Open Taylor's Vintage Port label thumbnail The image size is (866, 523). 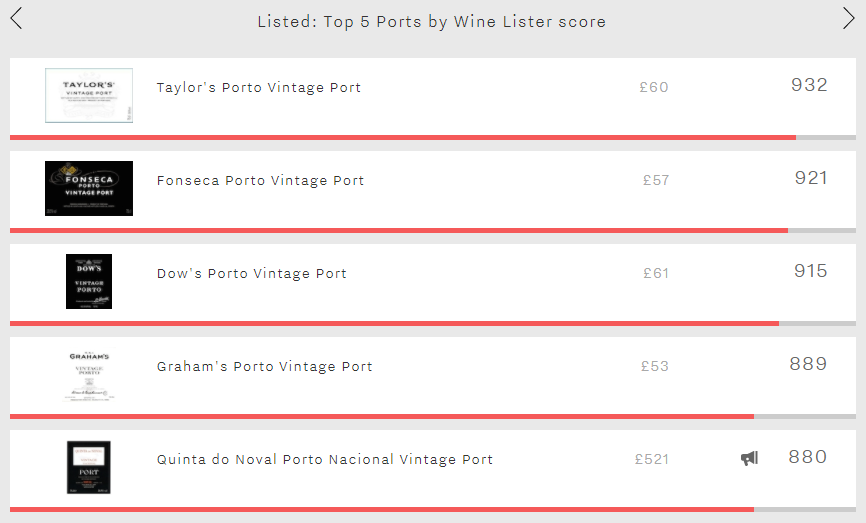point(89,96)
